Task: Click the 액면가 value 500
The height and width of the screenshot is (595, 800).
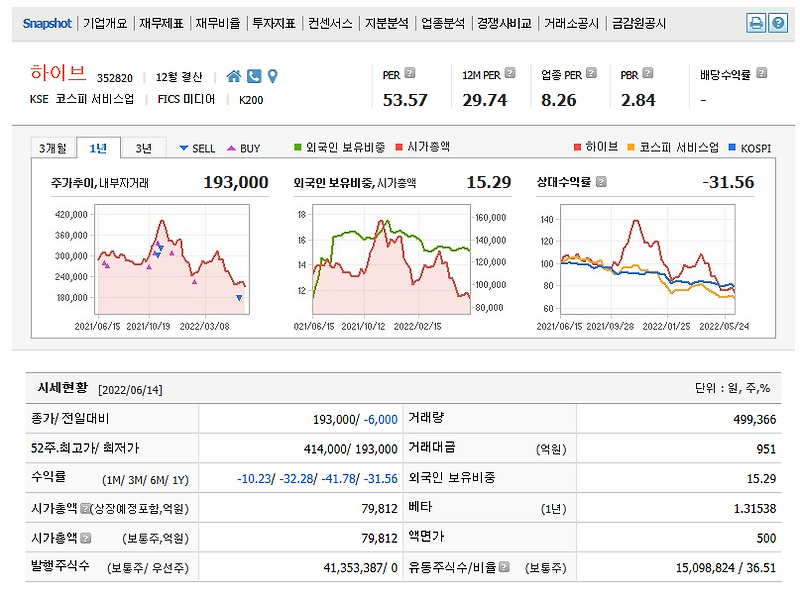Action: coord(766,538)
